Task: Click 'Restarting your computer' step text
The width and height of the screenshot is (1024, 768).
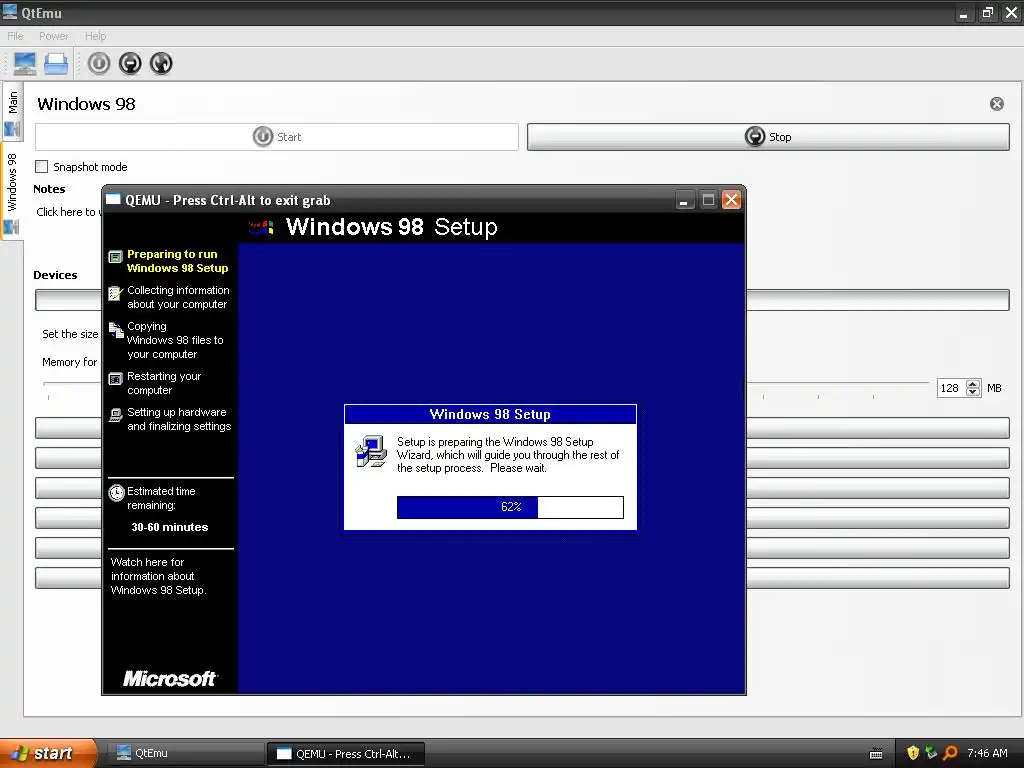Action: coord(164,383)
